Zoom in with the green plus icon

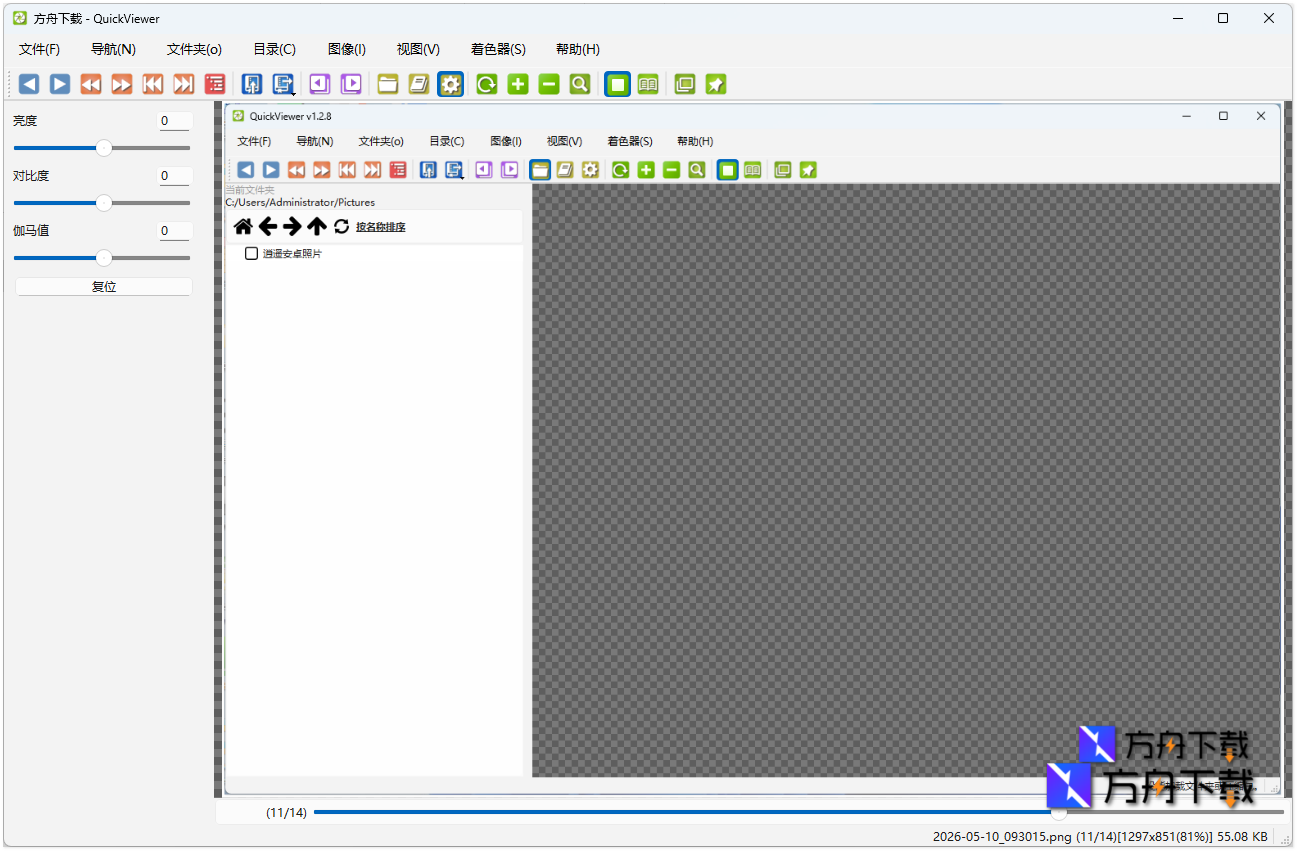point(518,84)
